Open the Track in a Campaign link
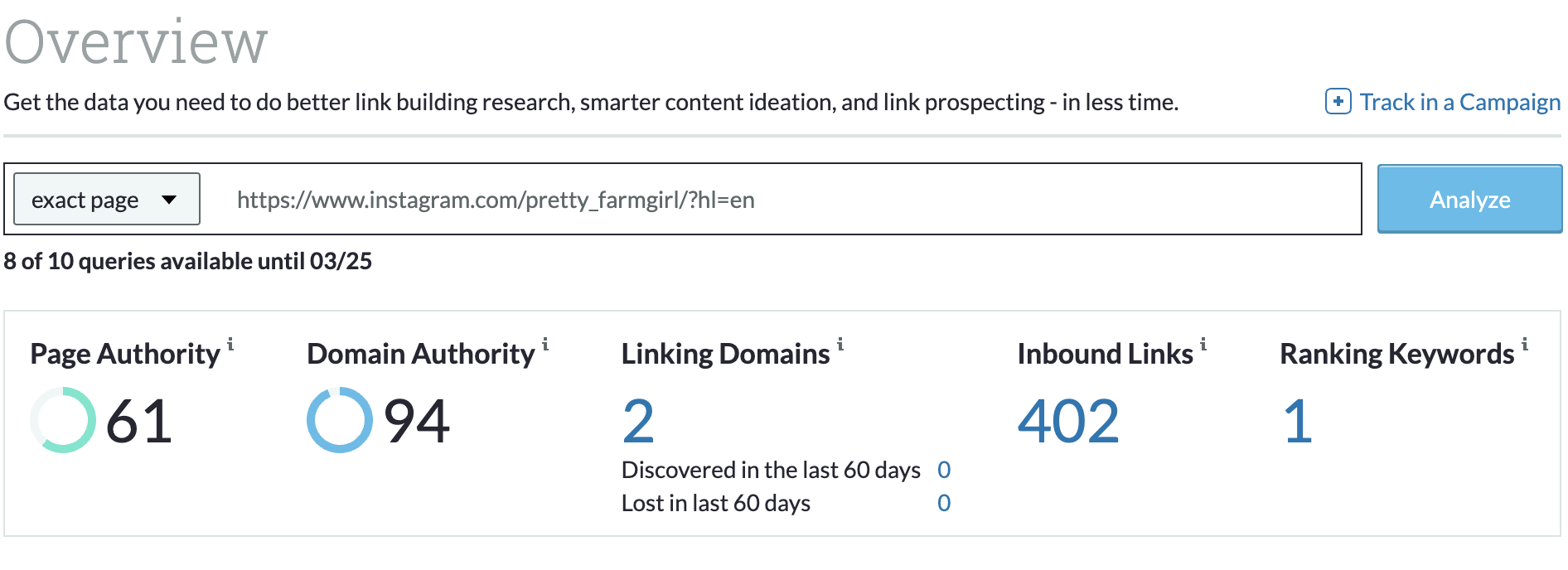The height and width of the screenshot is (570, 1568). [1460, 102]
